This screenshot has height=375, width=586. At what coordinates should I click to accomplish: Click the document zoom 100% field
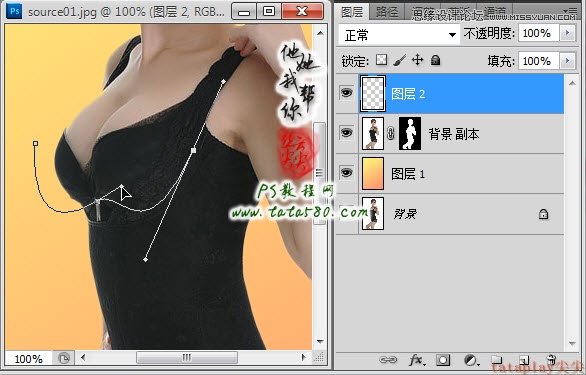pyautogui.click(x=28, y=359)
